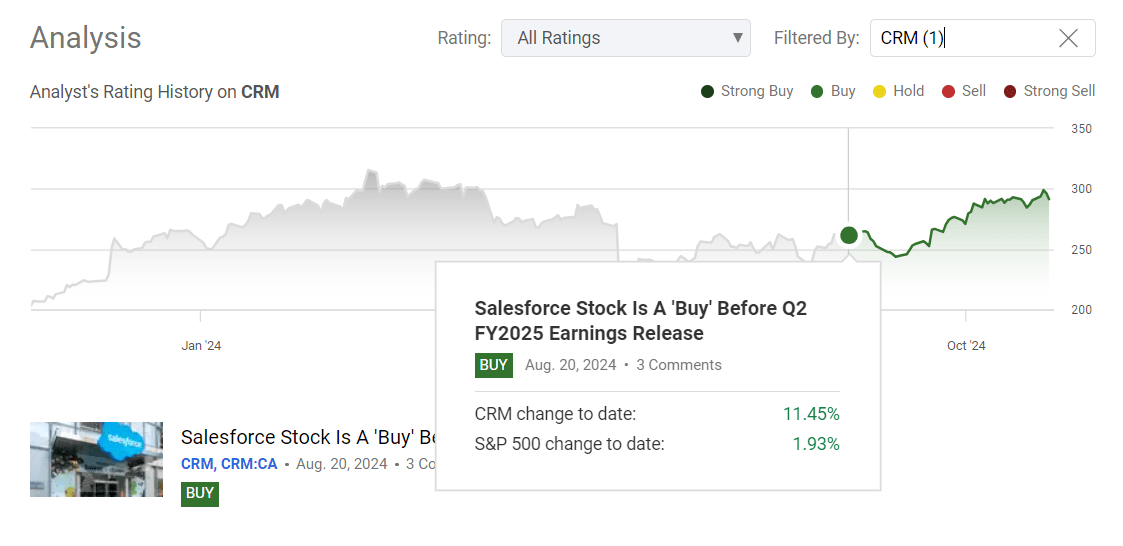The height and width of the screenshot is (546, 1123).
Task: Click the red Sell legend dot
Action: [x=948, y=92]
